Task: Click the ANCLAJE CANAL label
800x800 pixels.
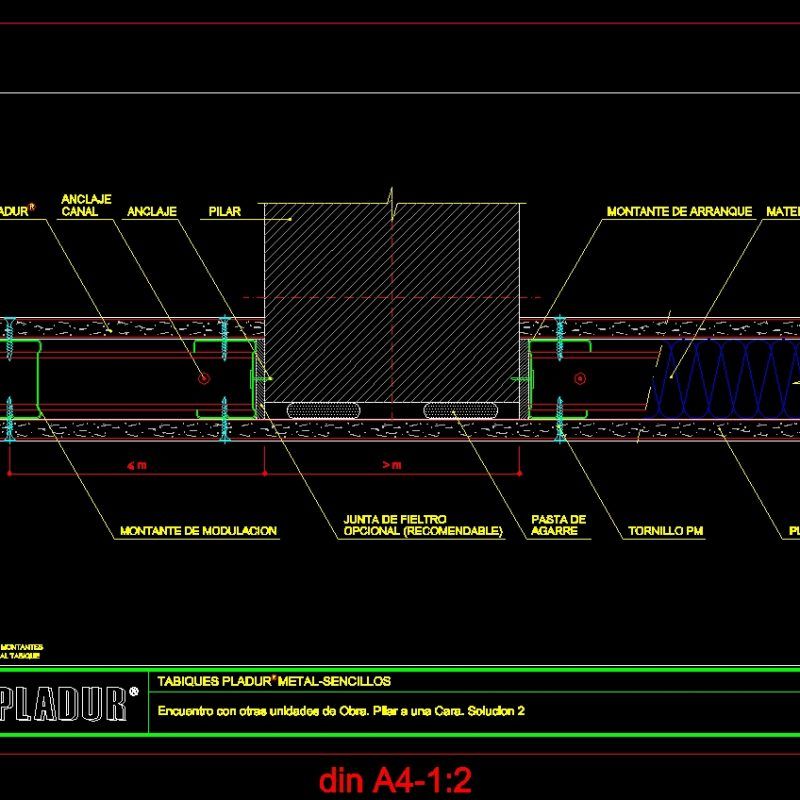Action: coord(86,205)
